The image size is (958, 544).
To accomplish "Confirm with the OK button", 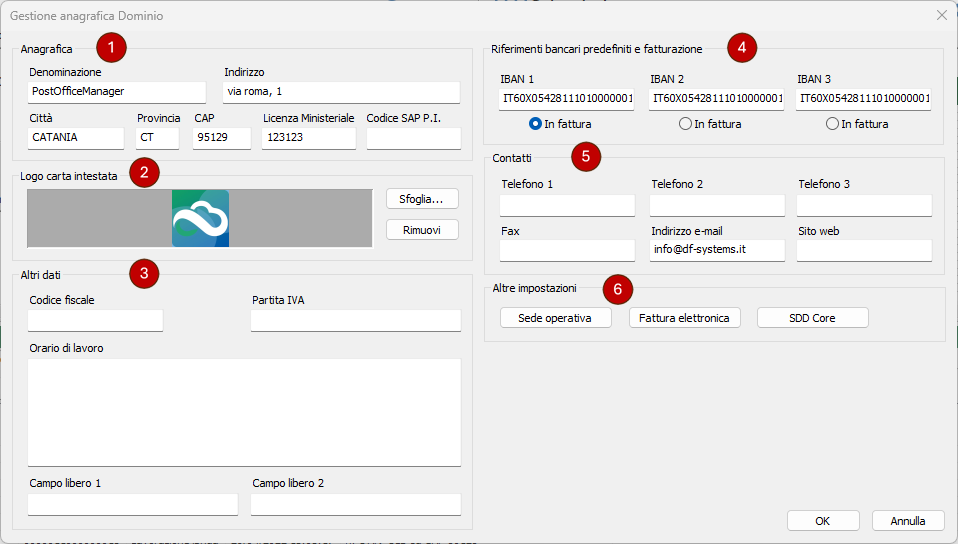I will (822, 521).
